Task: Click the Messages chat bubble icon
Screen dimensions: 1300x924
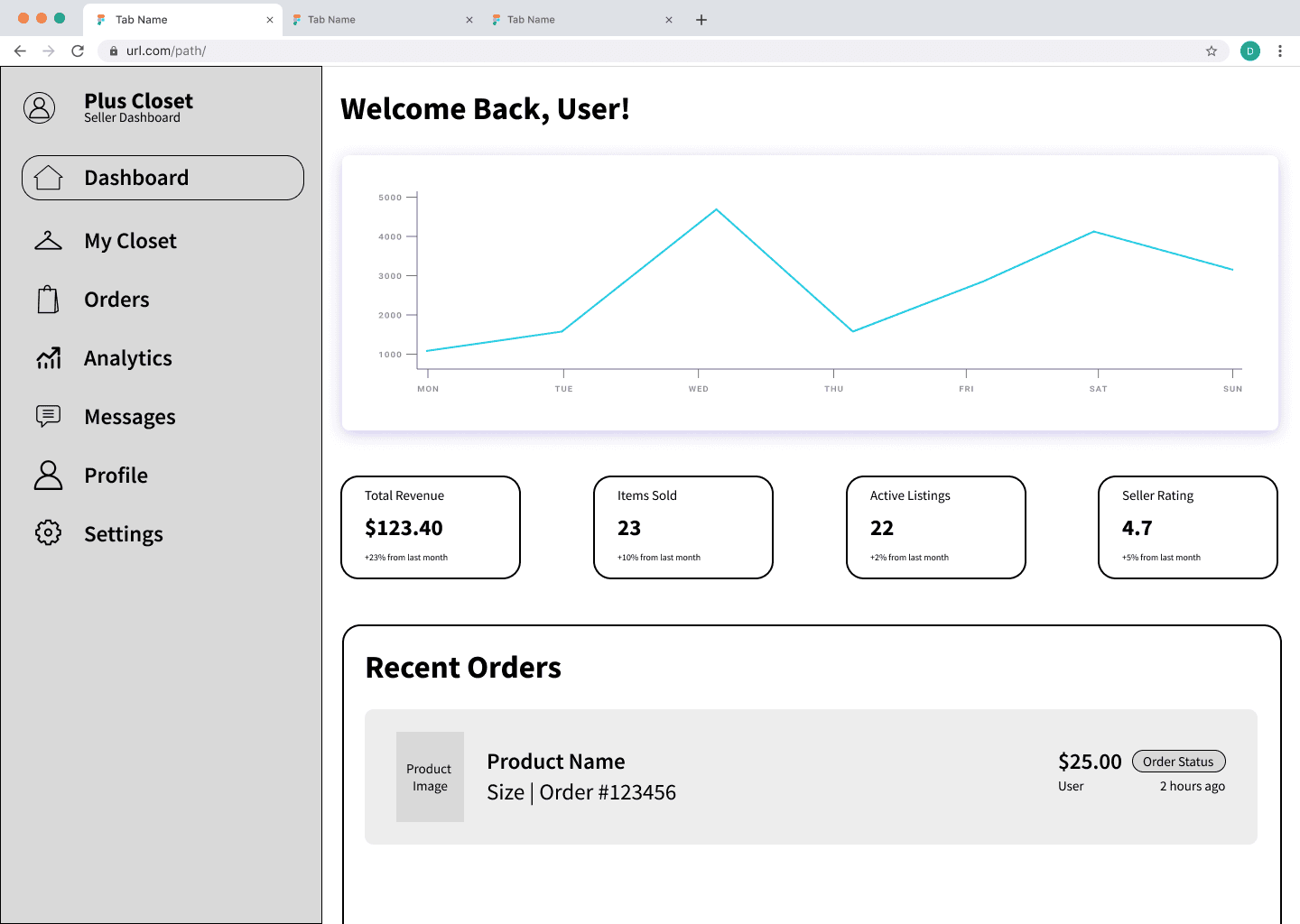Action: point(48,416)
